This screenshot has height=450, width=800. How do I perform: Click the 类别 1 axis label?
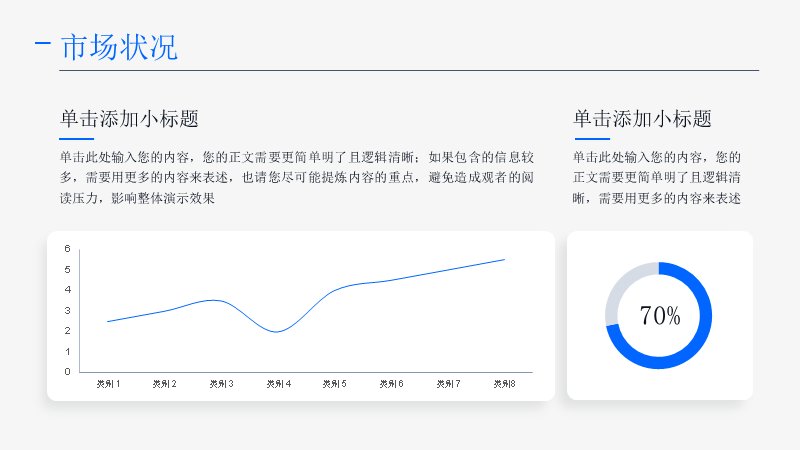tap(108, 384)
